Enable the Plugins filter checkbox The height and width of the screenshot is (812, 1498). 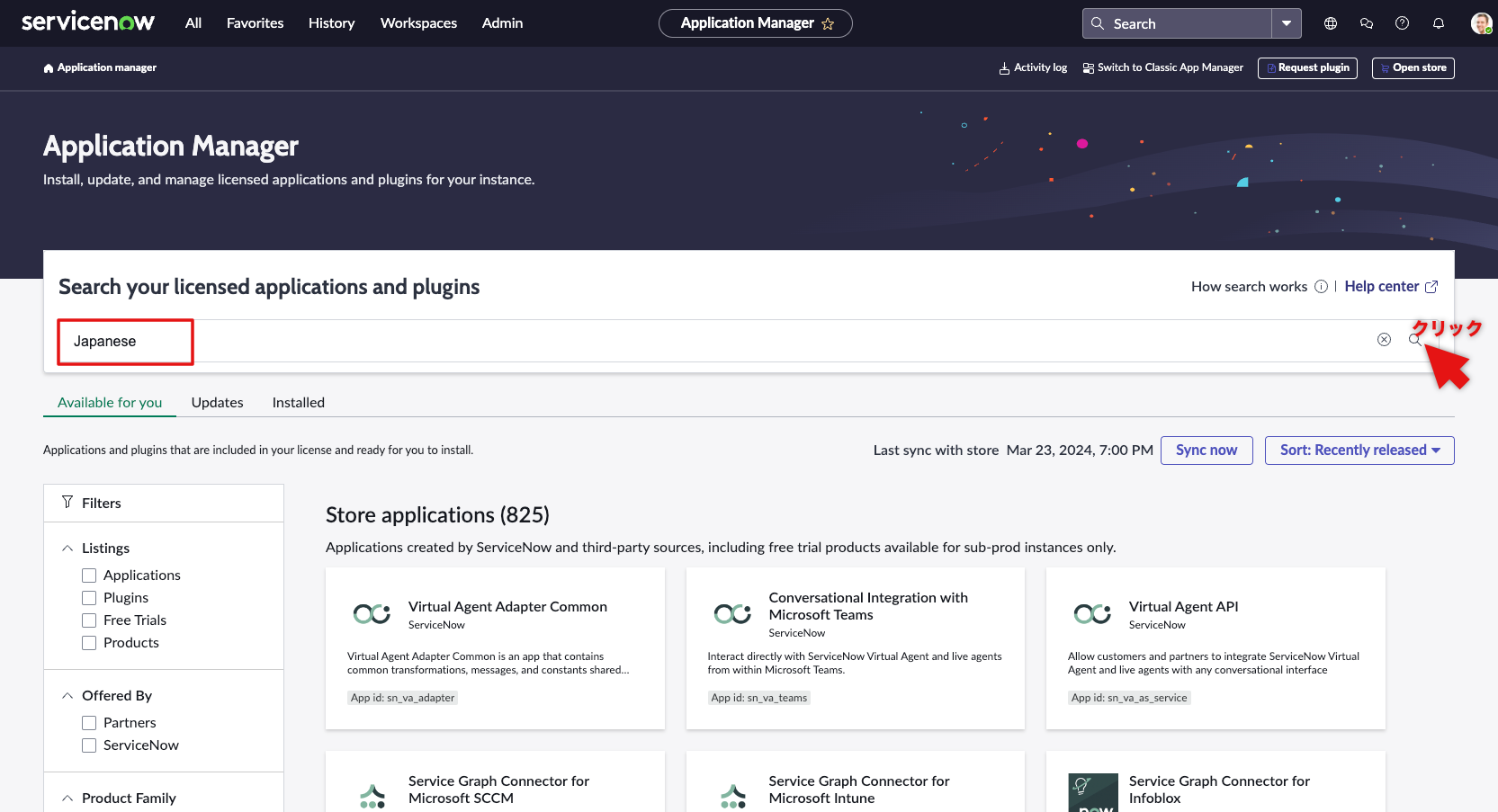[88, 597]
